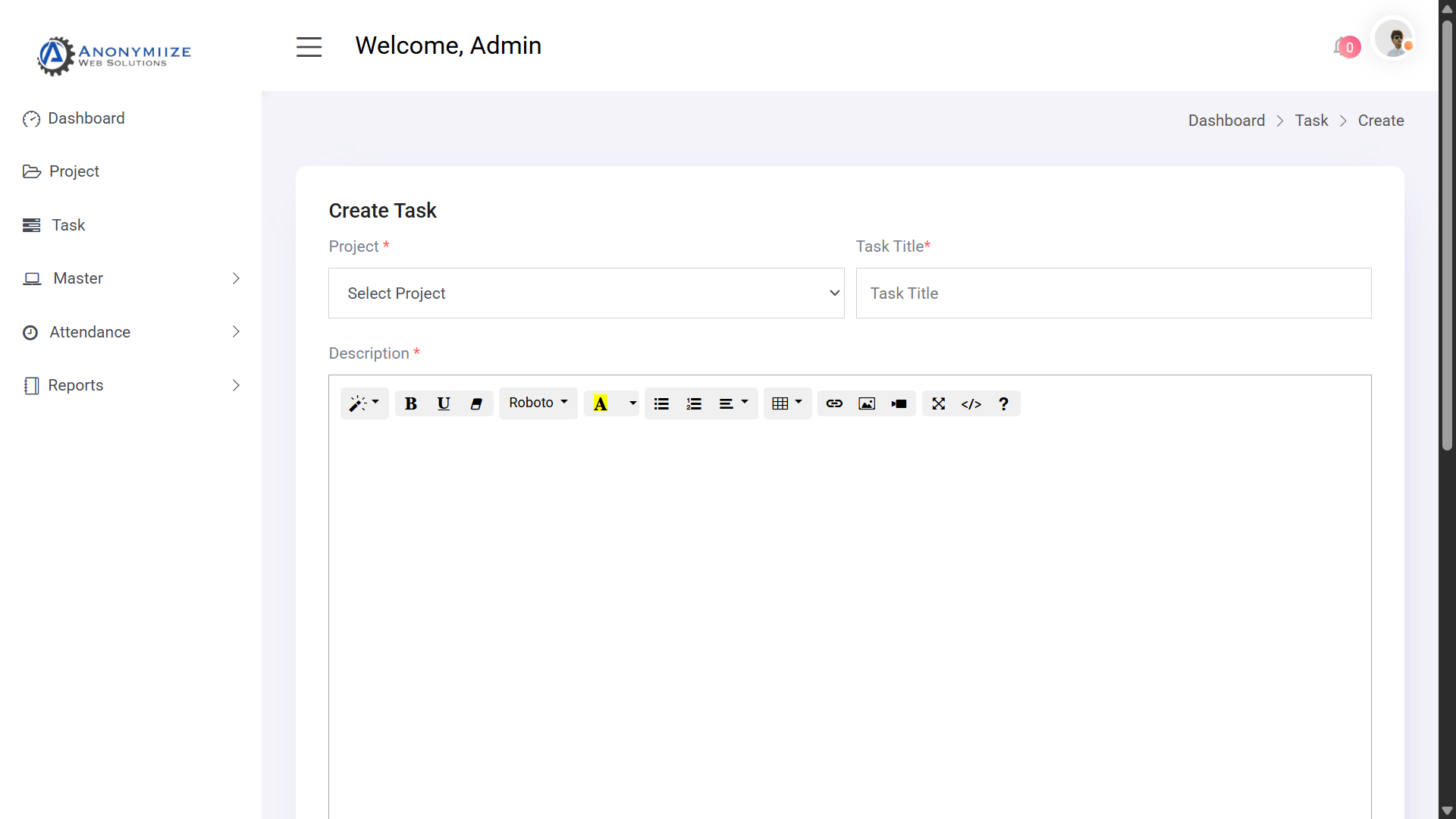This screenshot has height=819, width=1456.
Task: Click the Create breadcrumb link
Action: coord(1380,121)
